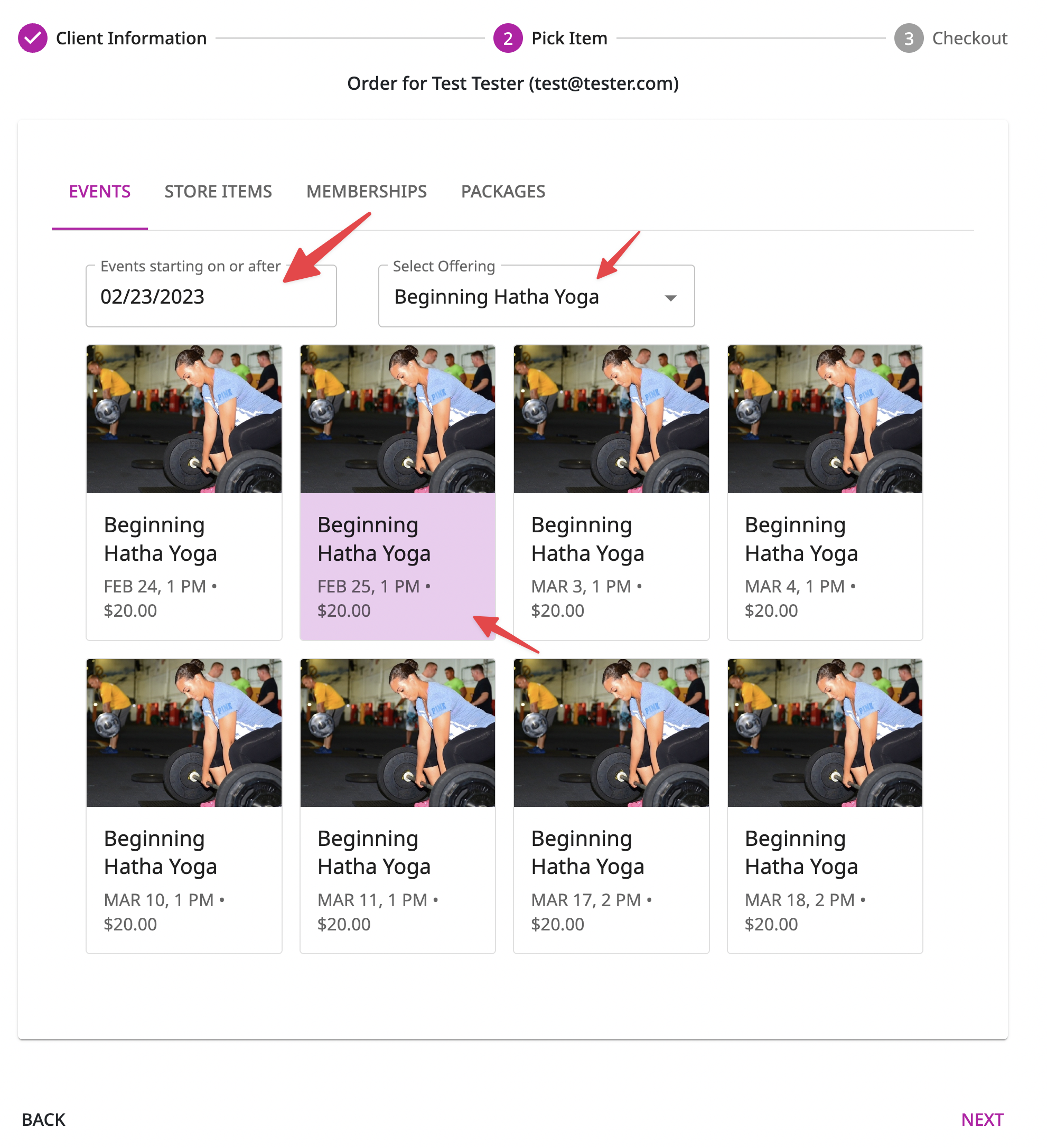This screenshot has height=1148, width=1047.
Task: Select the Events tab
Action: [x=100, y=191]
